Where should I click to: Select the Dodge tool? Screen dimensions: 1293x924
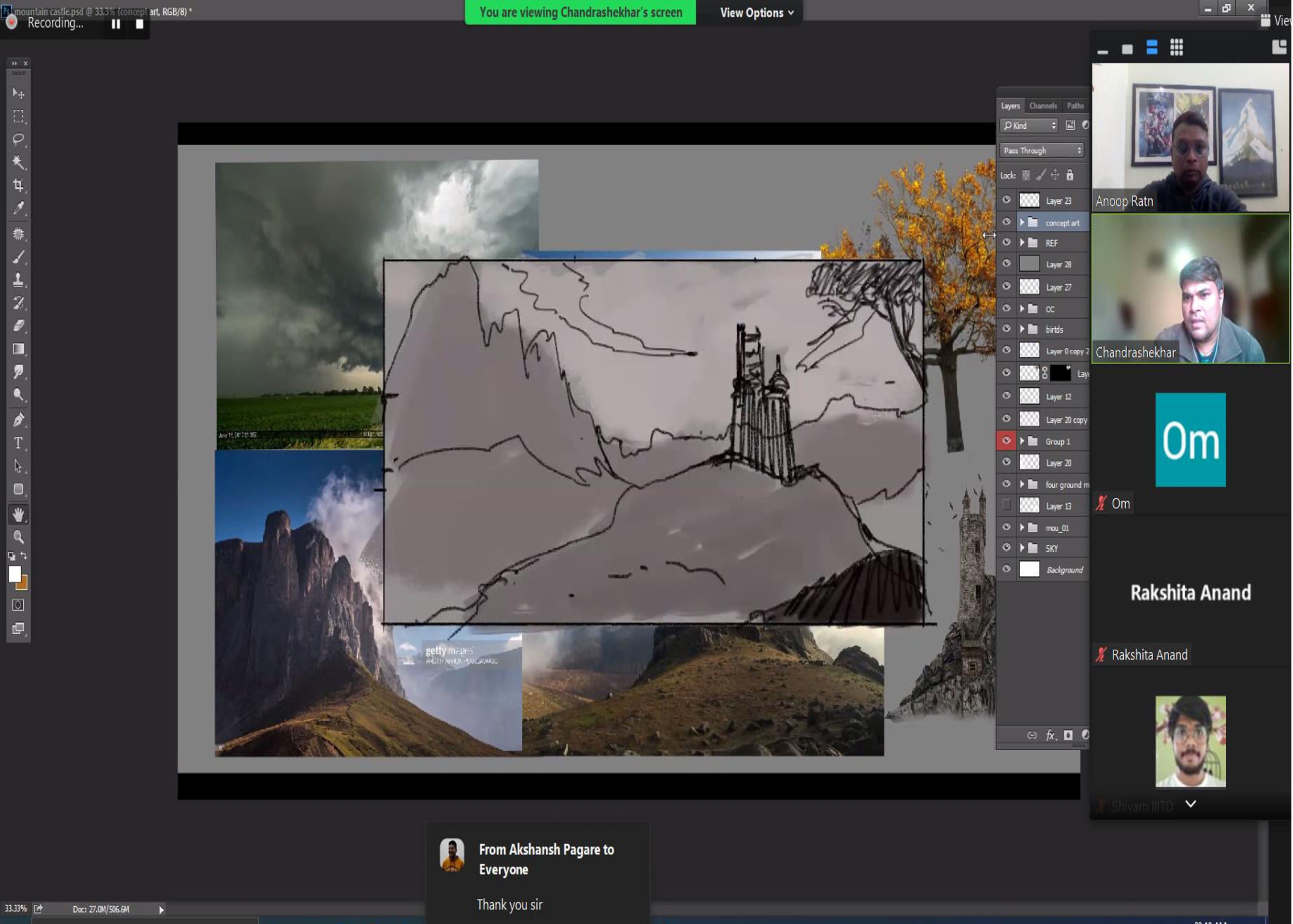(x=18, y=395)
